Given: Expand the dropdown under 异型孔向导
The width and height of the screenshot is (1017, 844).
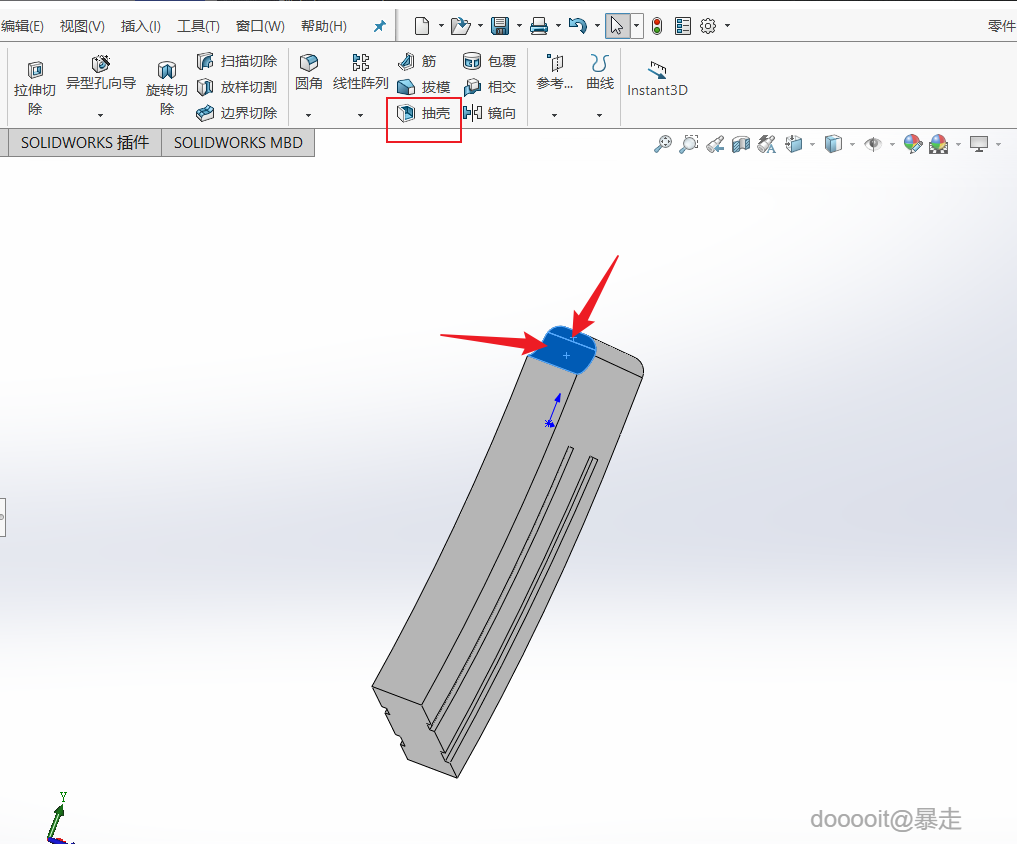Looking at the screenshot, I should click(x=101, y=115).
